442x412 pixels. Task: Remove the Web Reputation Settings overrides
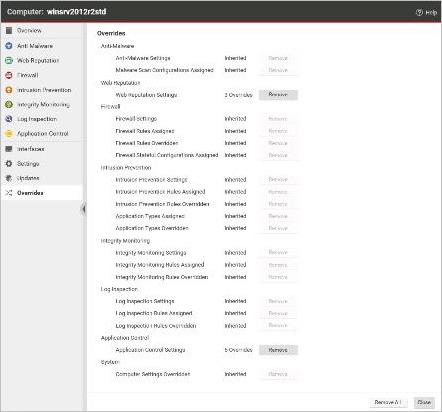click(x=278, y=95)
